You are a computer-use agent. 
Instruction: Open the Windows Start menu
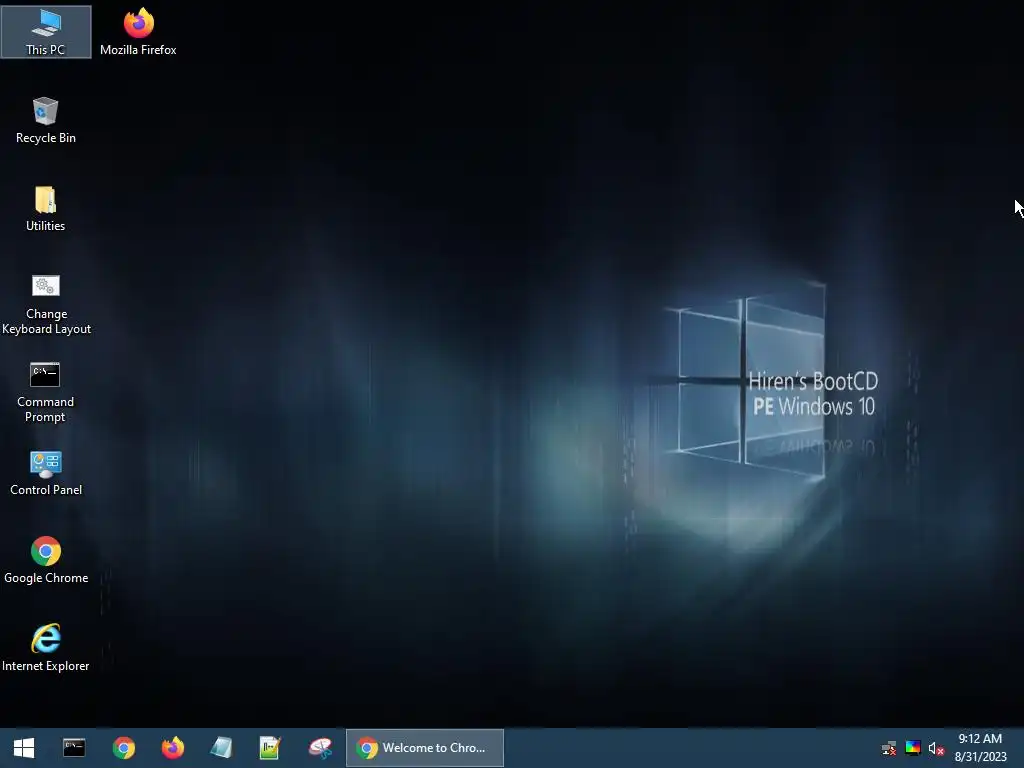tap(24, 748)
